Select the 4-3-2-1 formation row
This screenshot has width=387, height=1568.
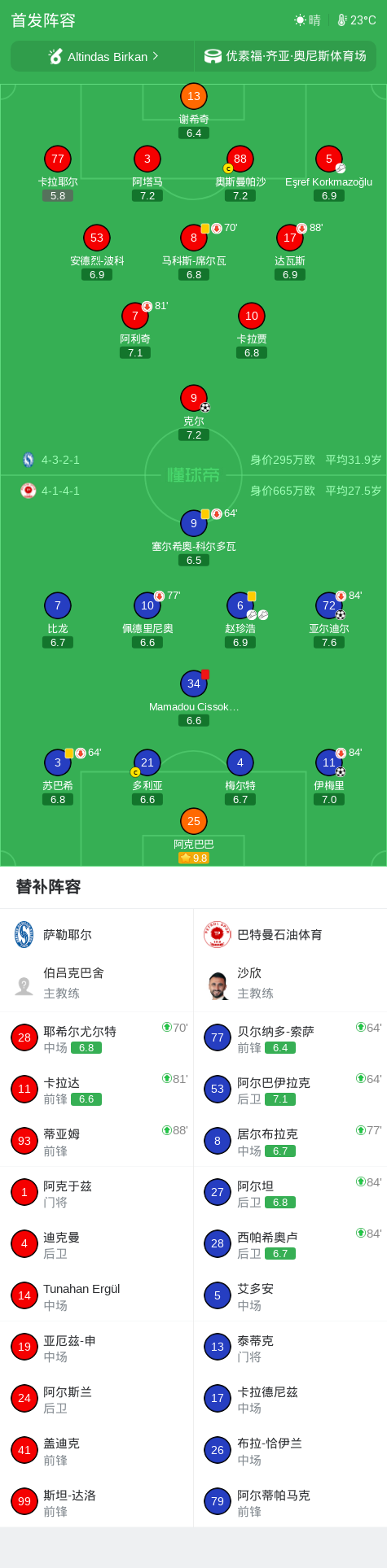tap(193, 460)
